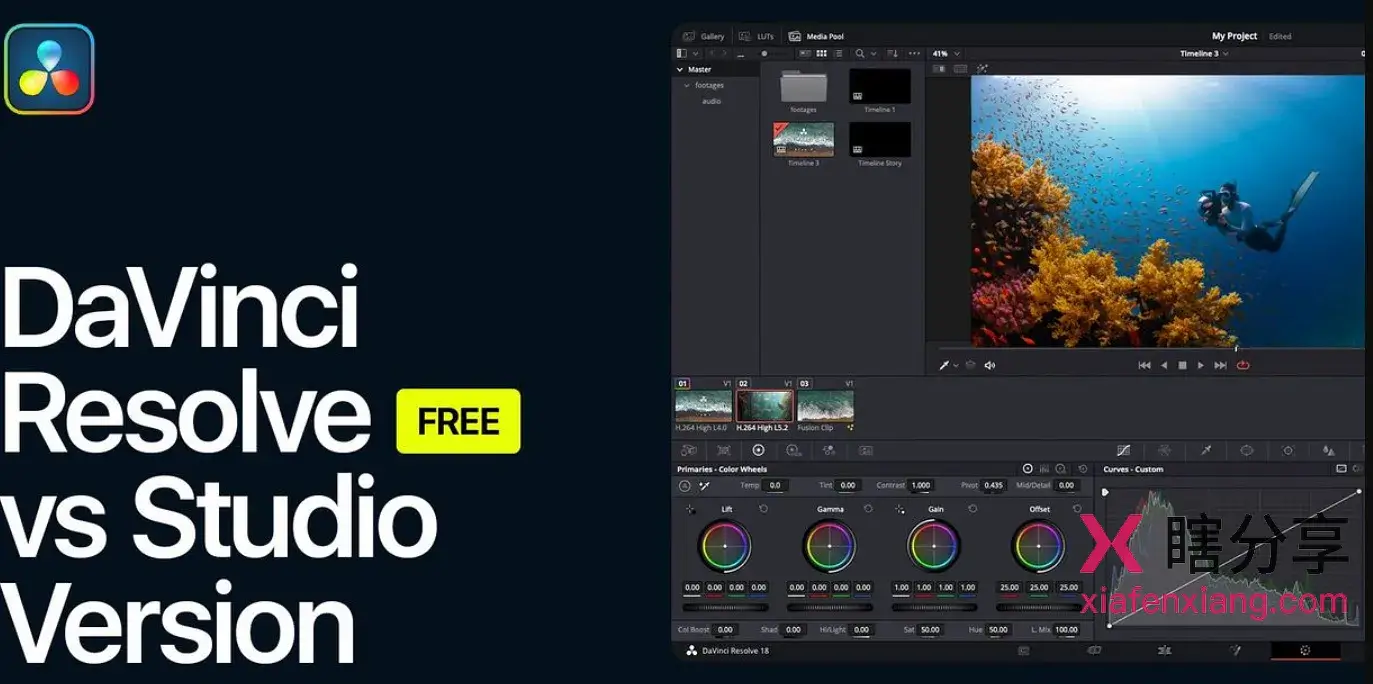Click the DaVinci Resolve logo at bottom left

690,650
